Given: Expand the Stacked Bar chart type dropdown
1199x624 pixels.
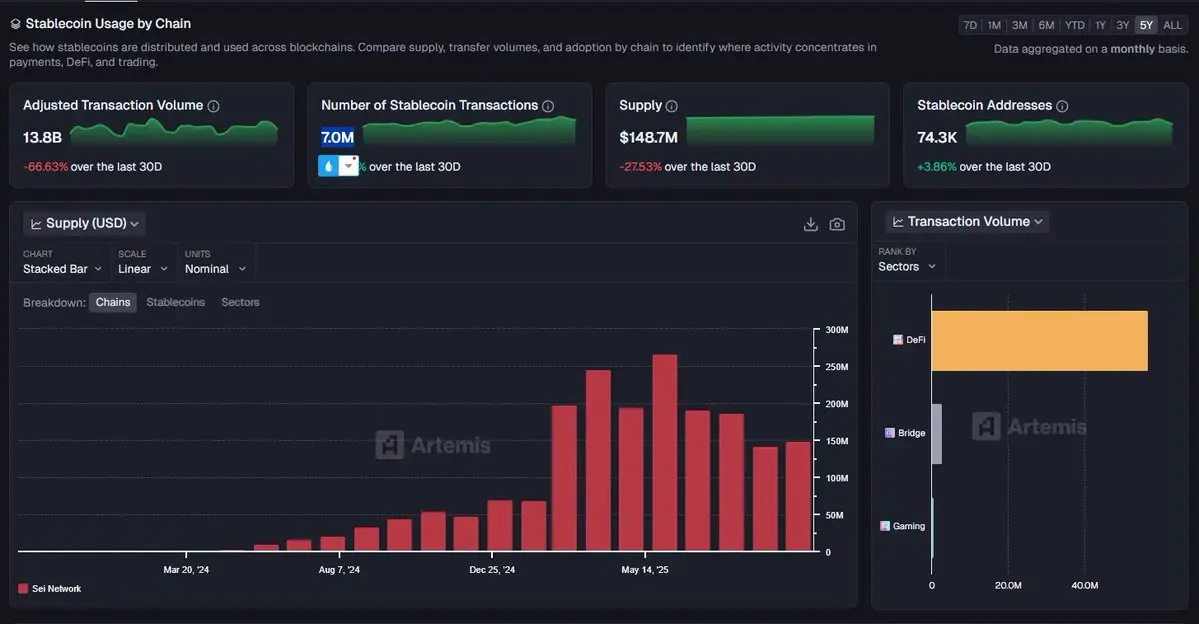Looking at the screenshot, I should click(64, 269).
